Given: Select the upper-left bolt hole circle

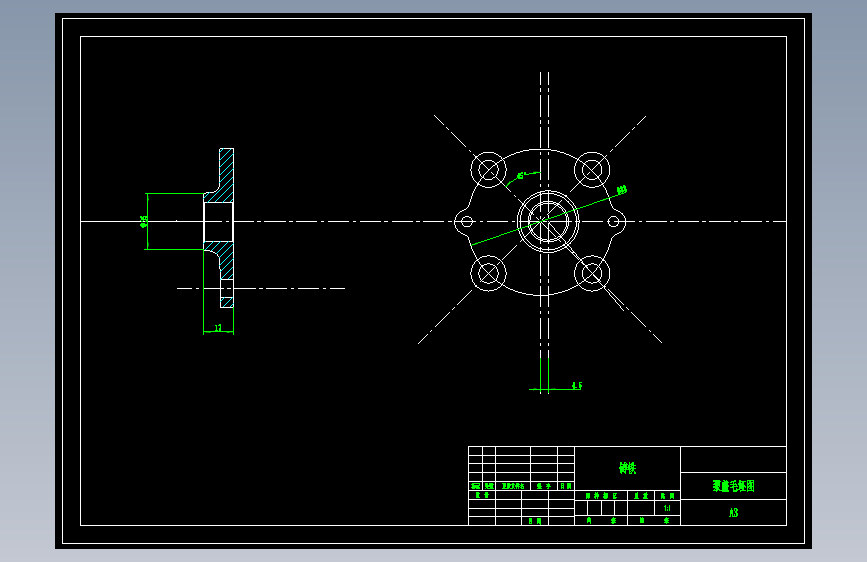Looking at the screenshot, I should (488, 170).
